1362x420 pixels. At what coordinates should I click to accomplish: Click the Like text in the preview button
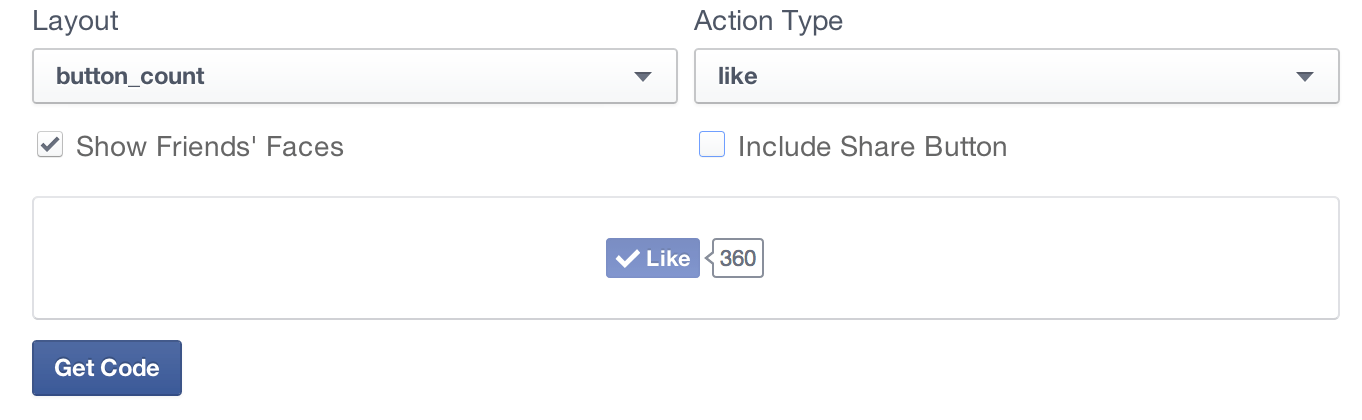point(668,259)
